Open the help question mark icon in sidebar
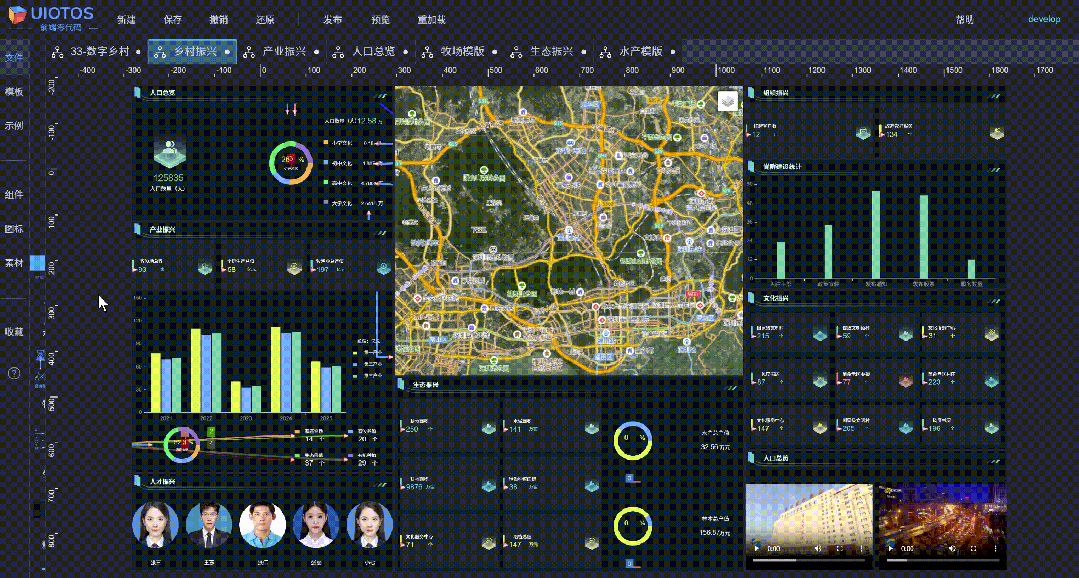 tap(14, 373)
